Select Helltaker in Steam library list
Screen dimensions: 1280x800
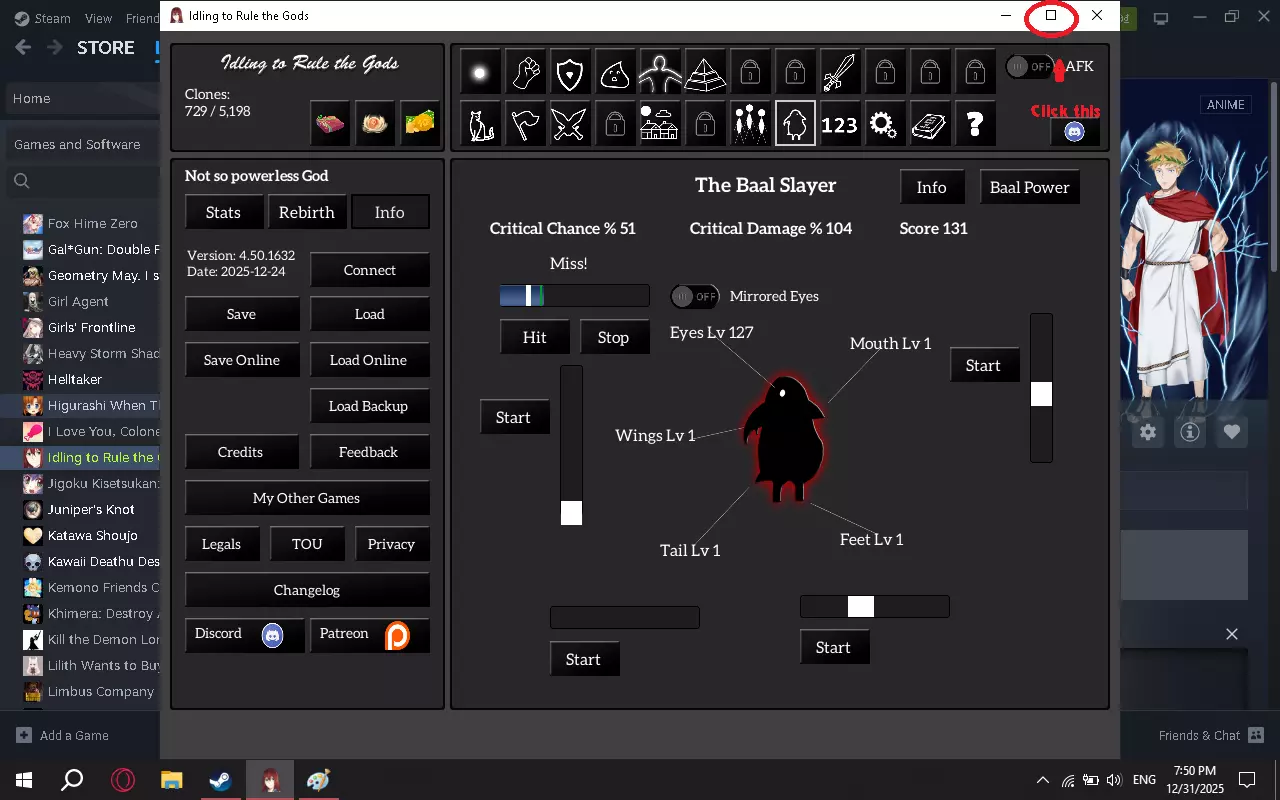[x=75, y=379]
